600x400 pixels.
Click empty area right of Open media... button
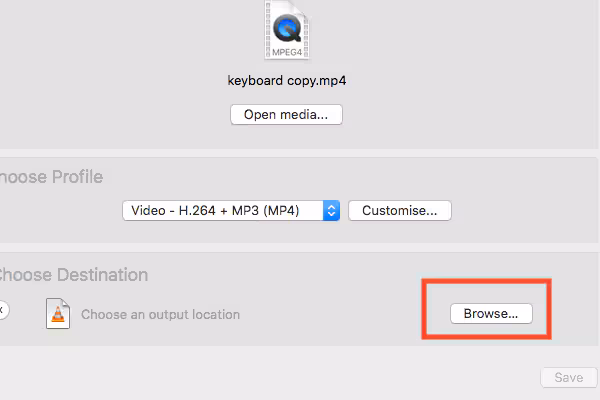(x=450, y=115)
